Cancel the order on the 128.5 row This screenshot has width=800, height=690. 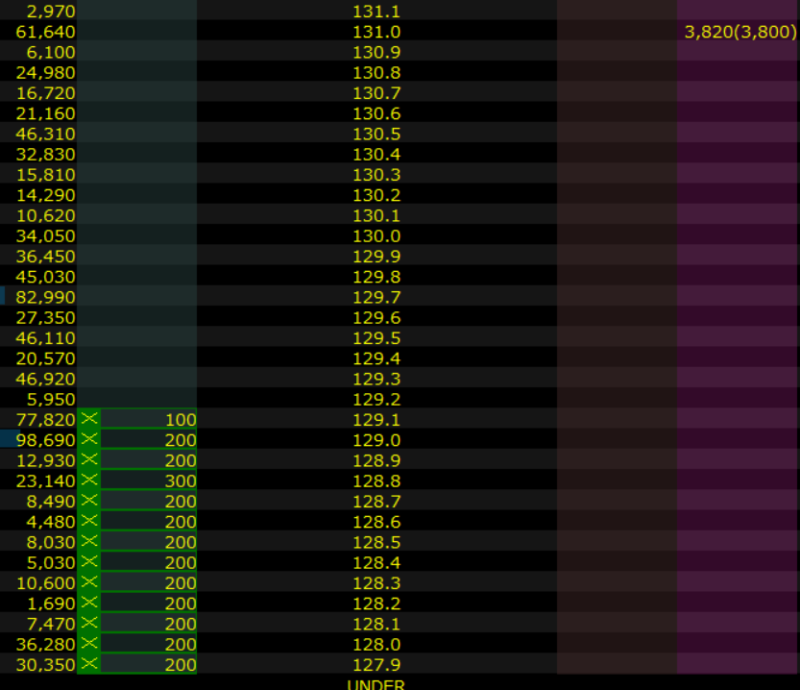[x=90, y=542]
